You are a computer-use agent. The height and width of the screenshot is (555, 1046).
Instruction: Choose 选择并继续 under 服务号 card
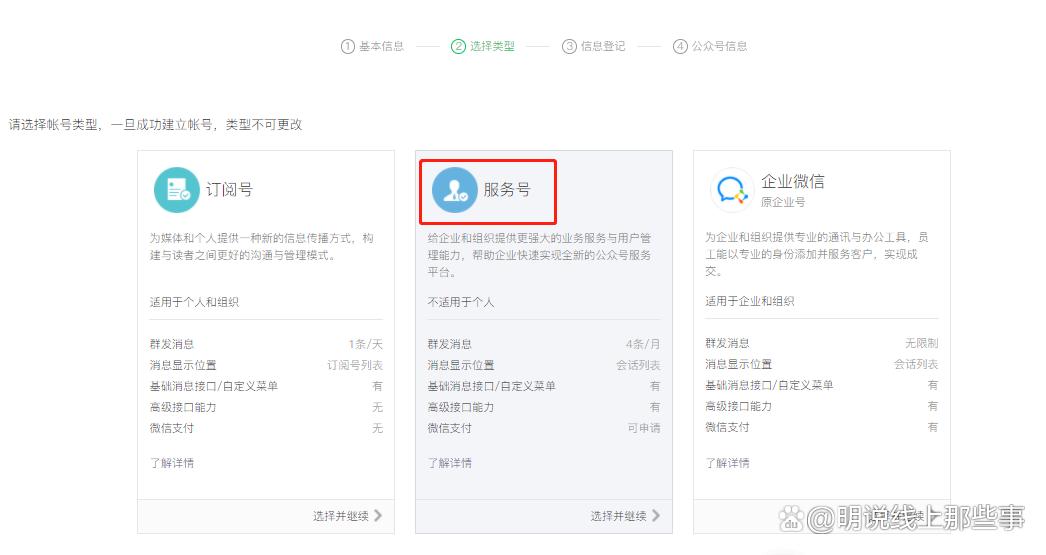618,516
